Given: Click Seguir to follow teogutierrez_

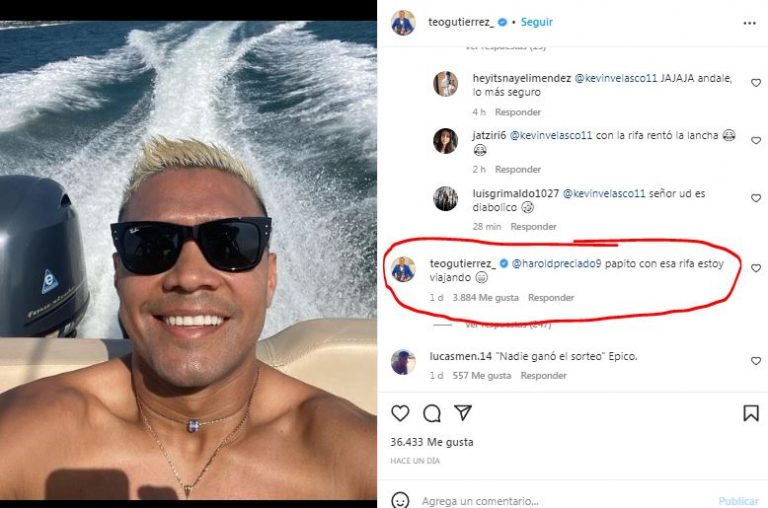Looking at the screenshot, I should [537, 22].
